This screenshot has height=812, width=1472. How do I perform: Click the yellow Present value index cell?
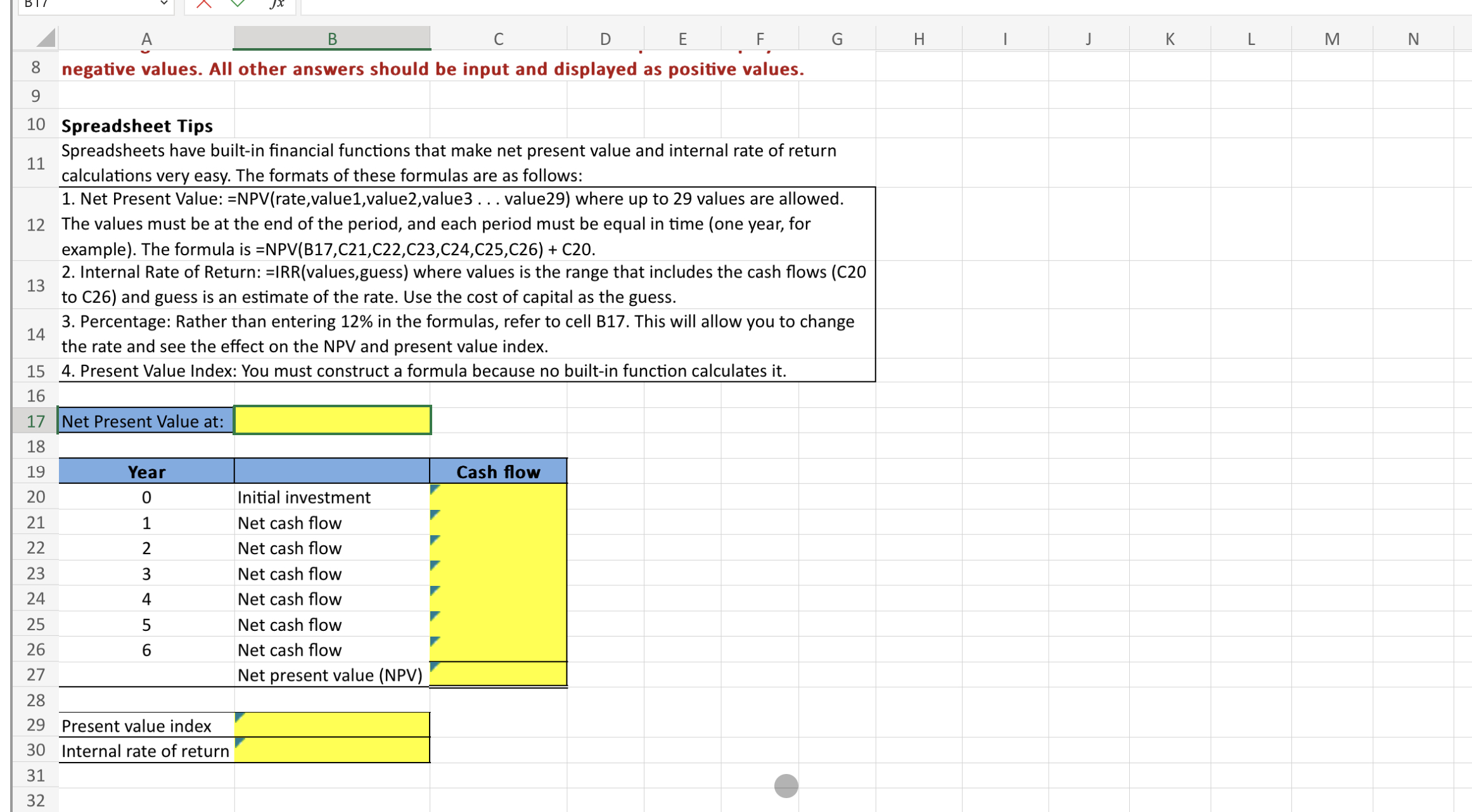332,725
